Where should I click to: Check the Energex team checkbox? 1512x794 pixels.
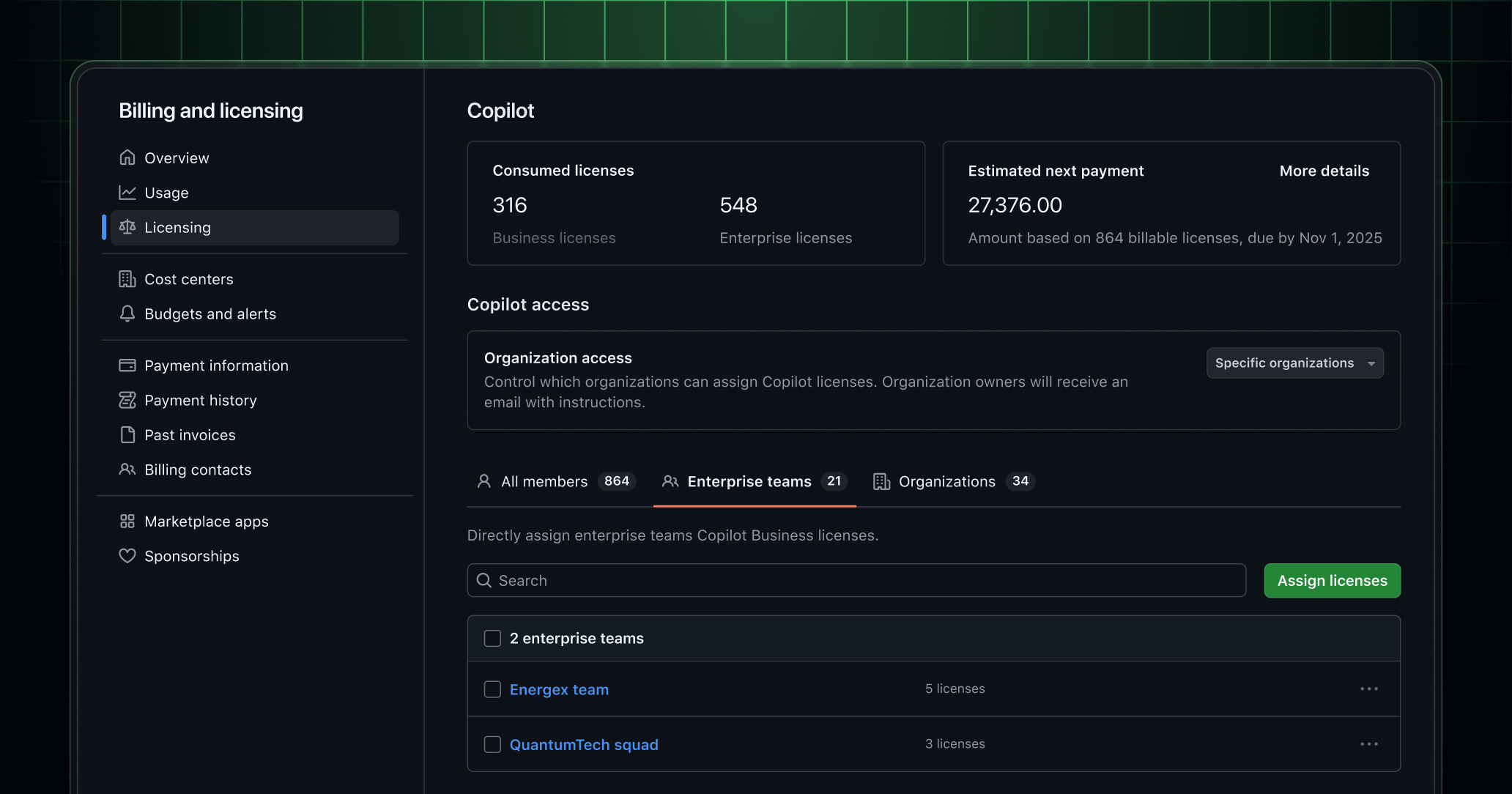pyautogui.click(x=492, y=689)
